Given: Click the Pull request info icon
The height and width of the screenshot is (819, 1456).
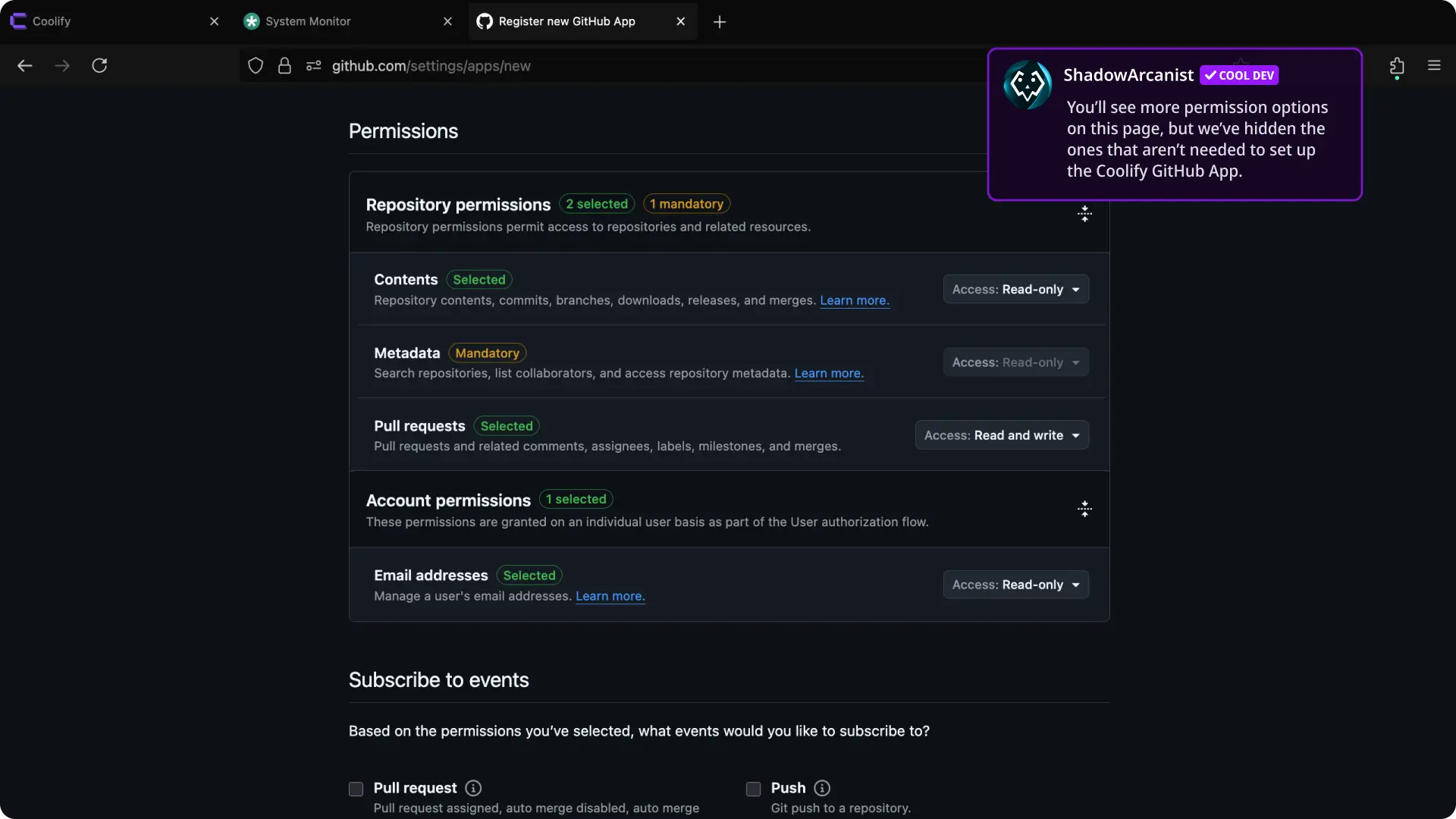Looking at the screenshot, I should click(x=473, y=788).
